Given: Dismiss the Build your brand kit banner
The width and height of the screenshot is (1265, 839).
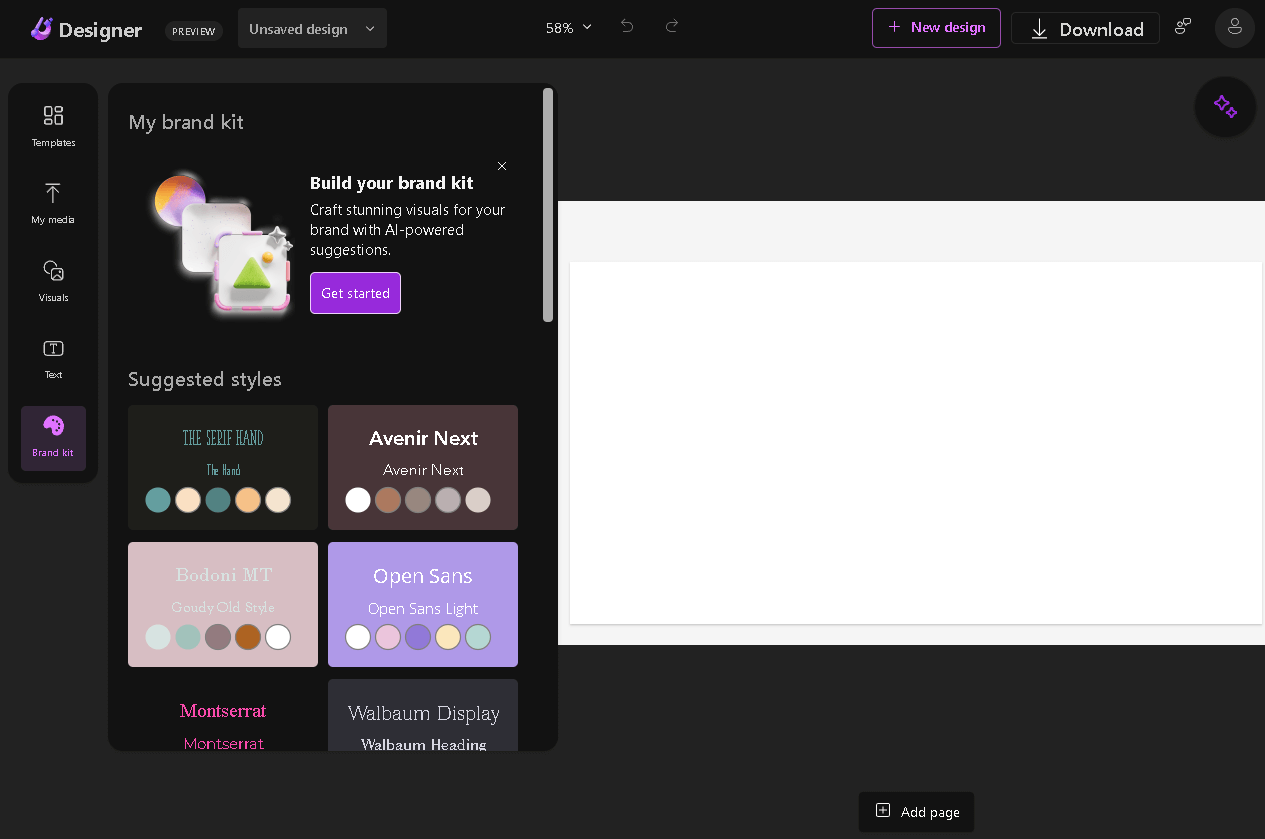Looking at the screenshot, I should pyautogui.click(x=502, y=166).
